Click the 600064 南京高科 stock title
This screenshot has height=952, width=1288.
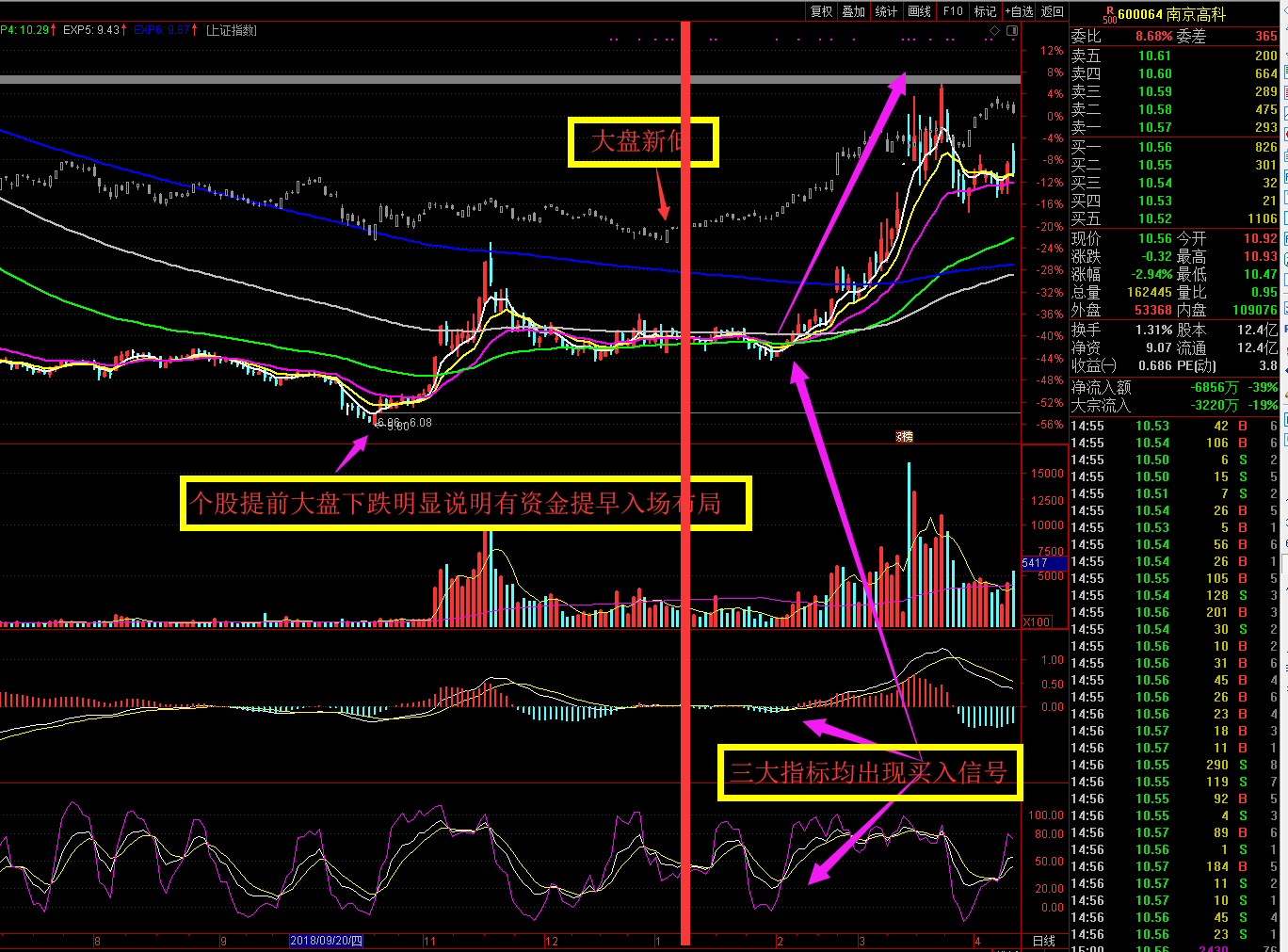click(x=1171, y=14)
